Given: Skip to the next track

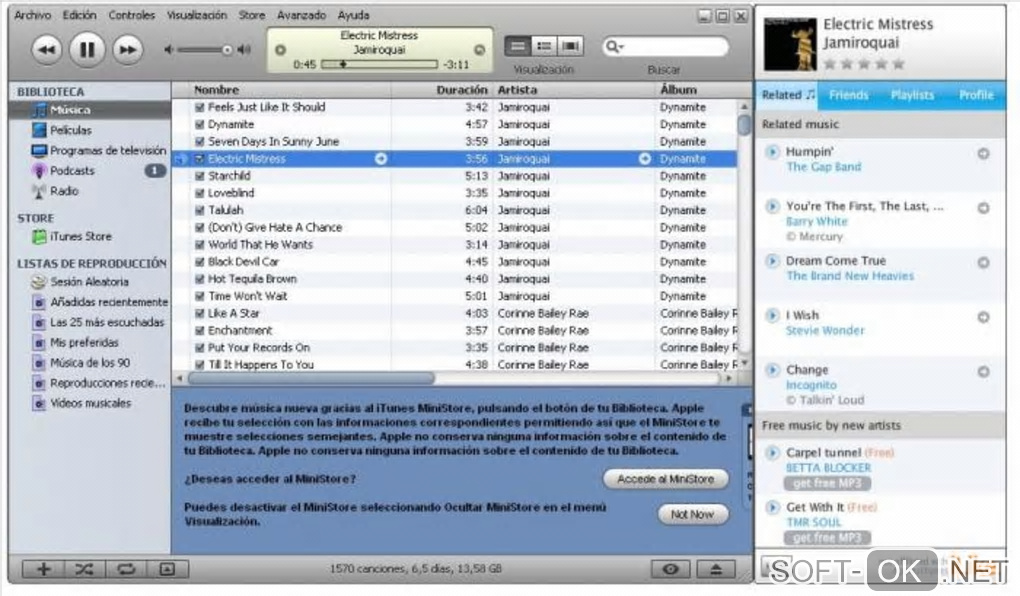Looking at the screenshot, I should point(128,49).
